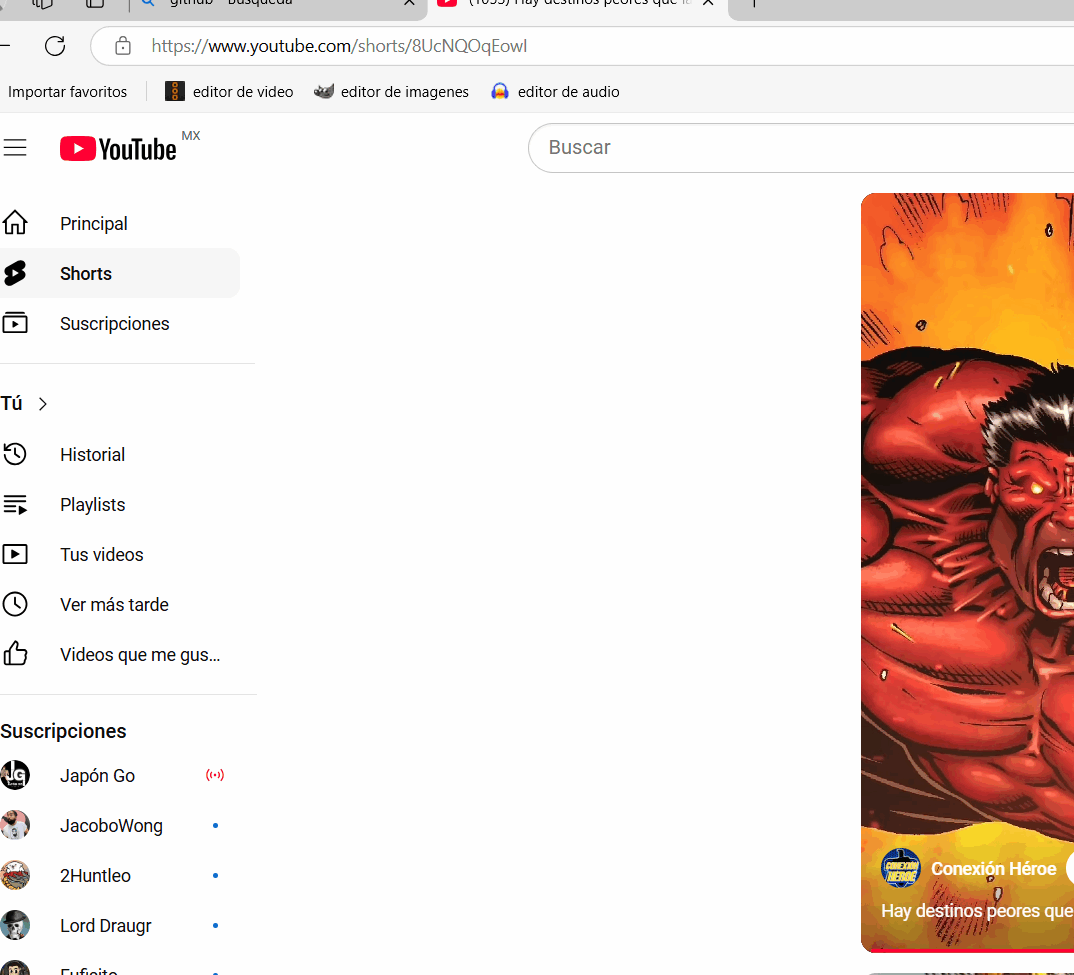This screenshot has width=1074, height=975.
Task: Select Shorts in the sidebar
Action: [120, 273]
